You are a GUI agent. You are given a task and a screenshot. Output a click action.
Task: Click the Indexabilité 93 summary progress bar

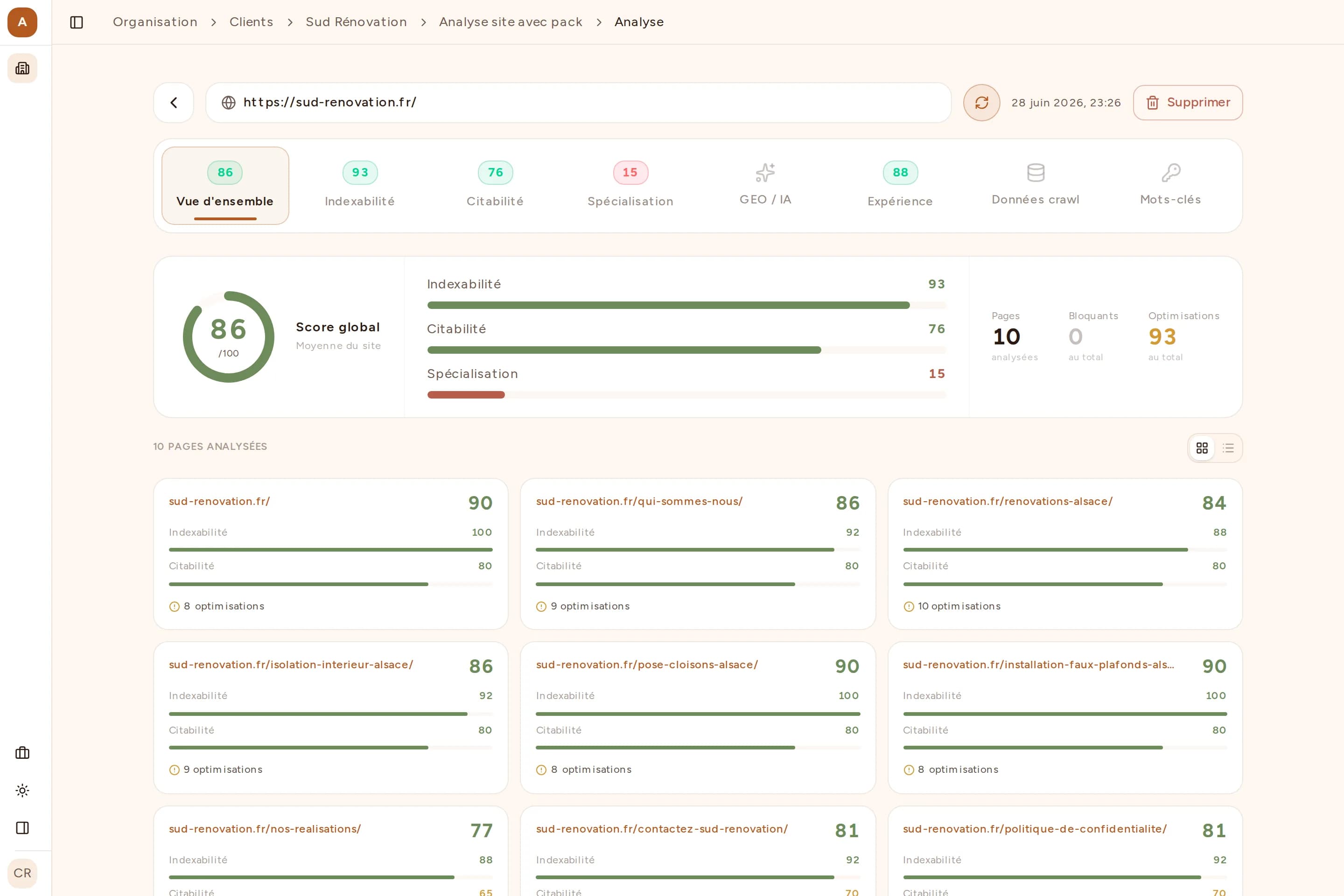[686, 305]
